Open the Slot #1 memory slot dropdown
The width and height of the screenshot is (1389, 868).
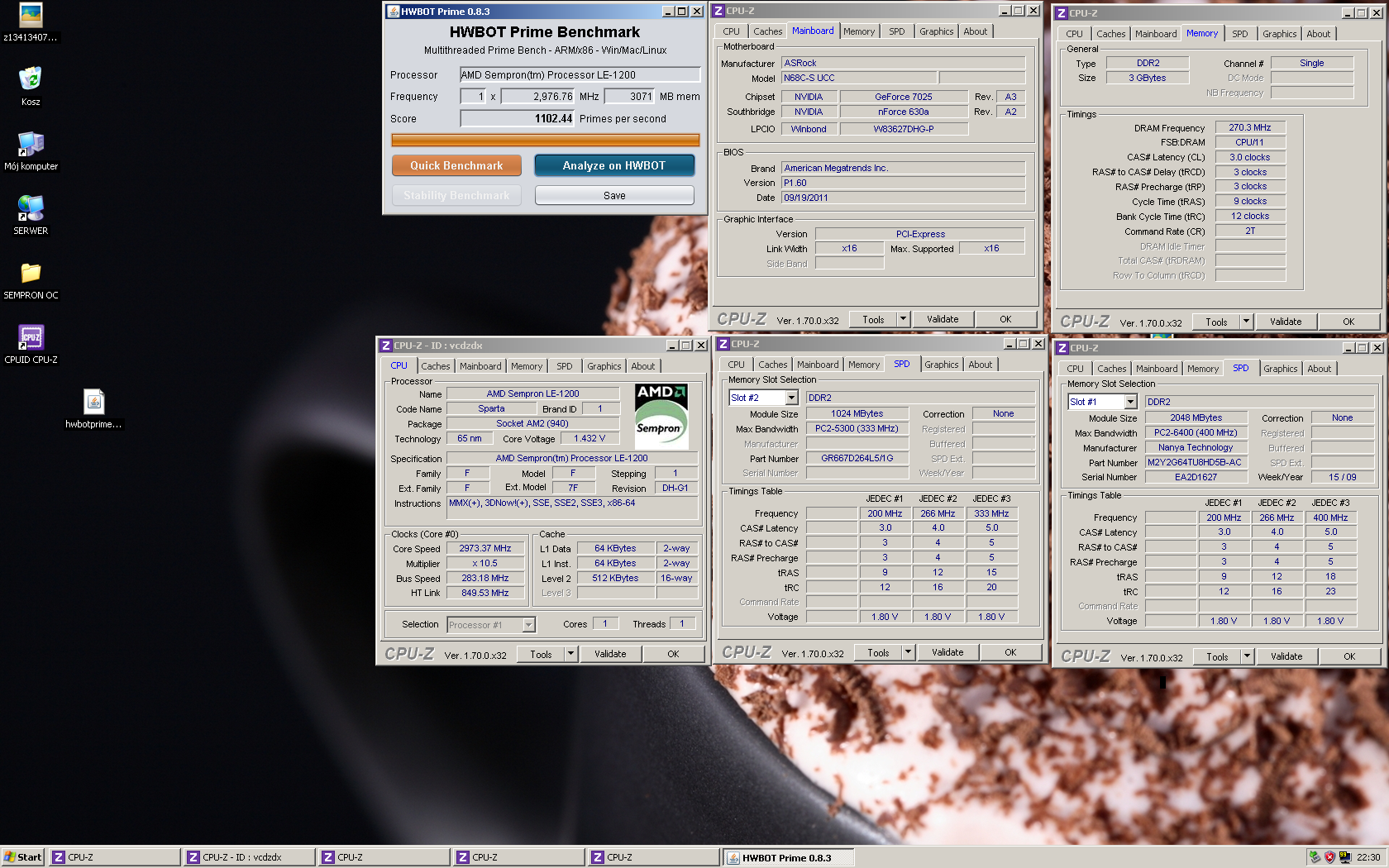[1130, 402]
